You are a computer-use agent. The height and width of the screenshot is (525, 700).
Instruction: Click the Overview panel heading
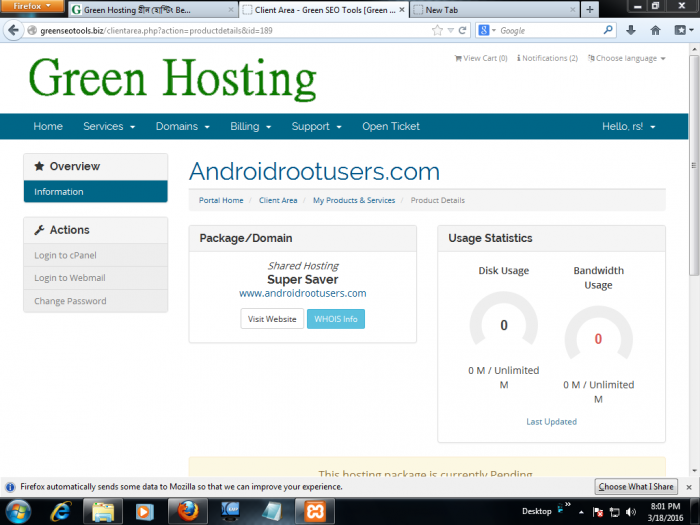[x=96, y=167]
